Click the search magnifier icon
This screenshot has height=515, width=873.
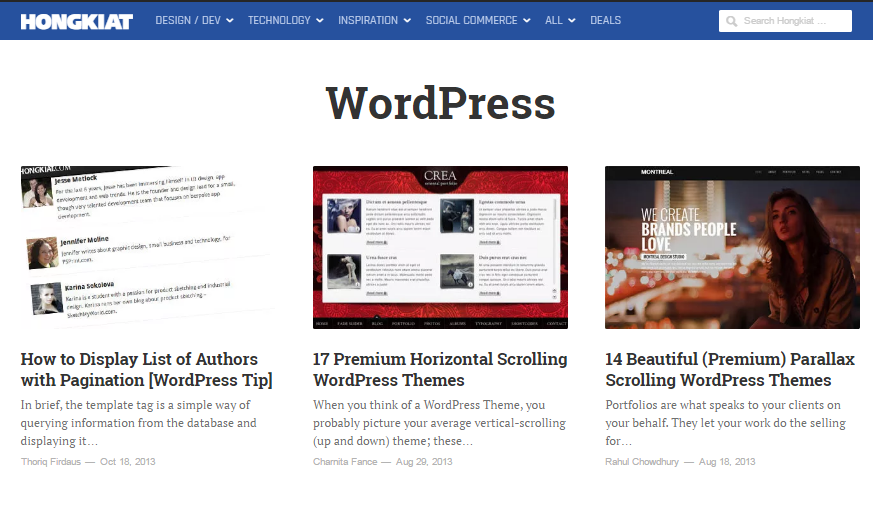point(732,21)
